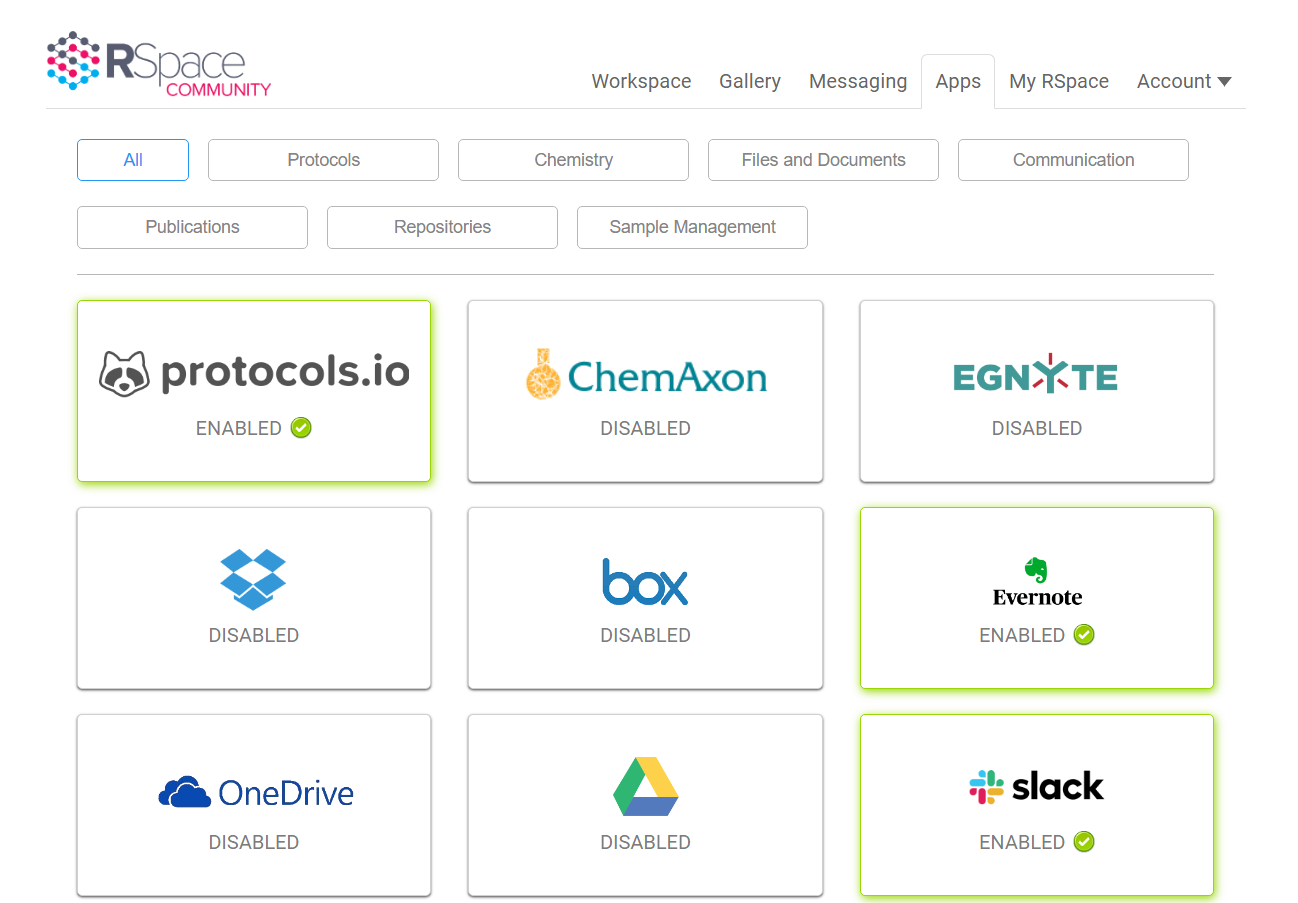Screen dimensions: 1298x903
Task: Show Repositories apps
Action: point(442,227)
